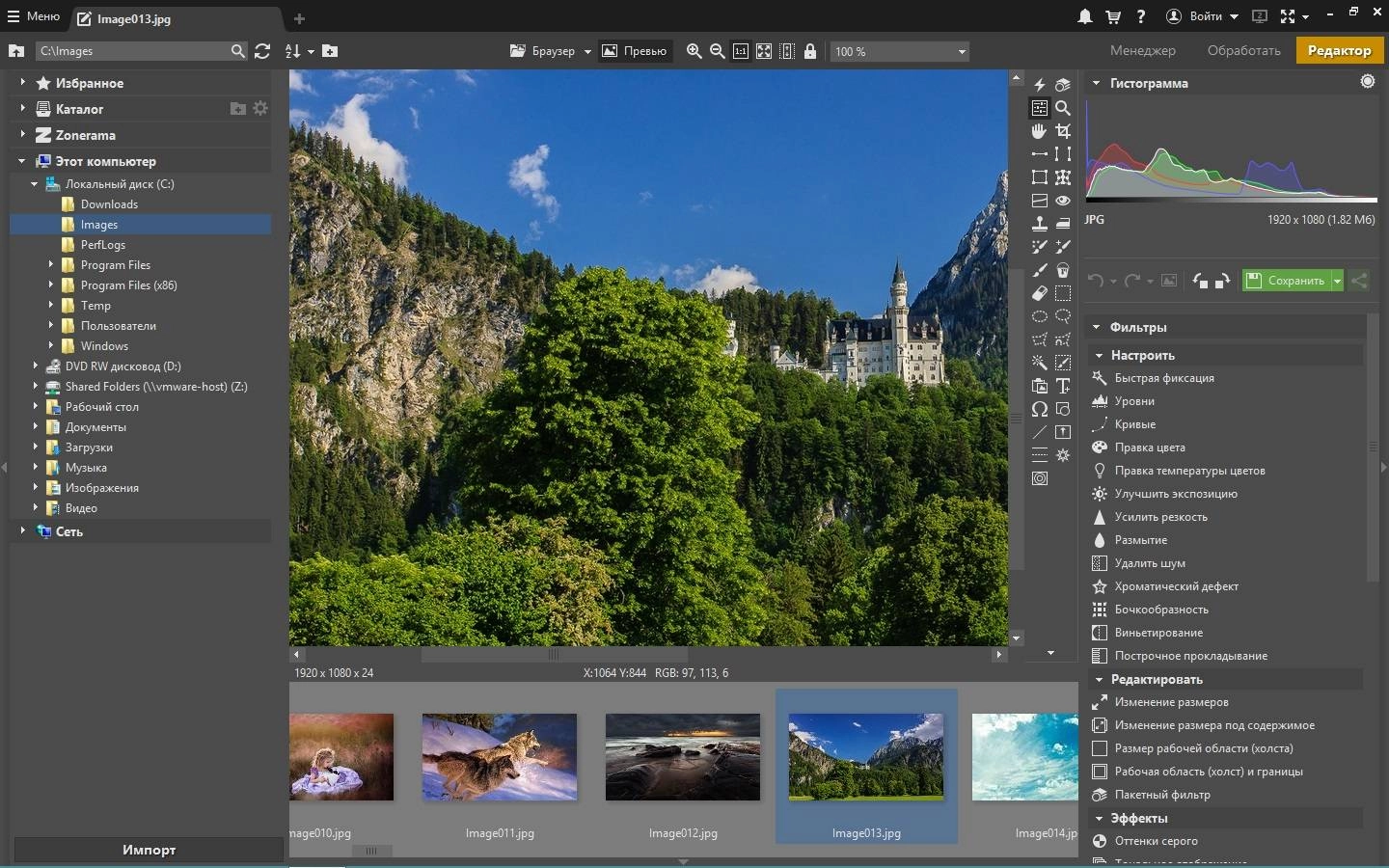Switch to the Обработать tab
The image size is (1389, 868).
tap(1243, 50)
